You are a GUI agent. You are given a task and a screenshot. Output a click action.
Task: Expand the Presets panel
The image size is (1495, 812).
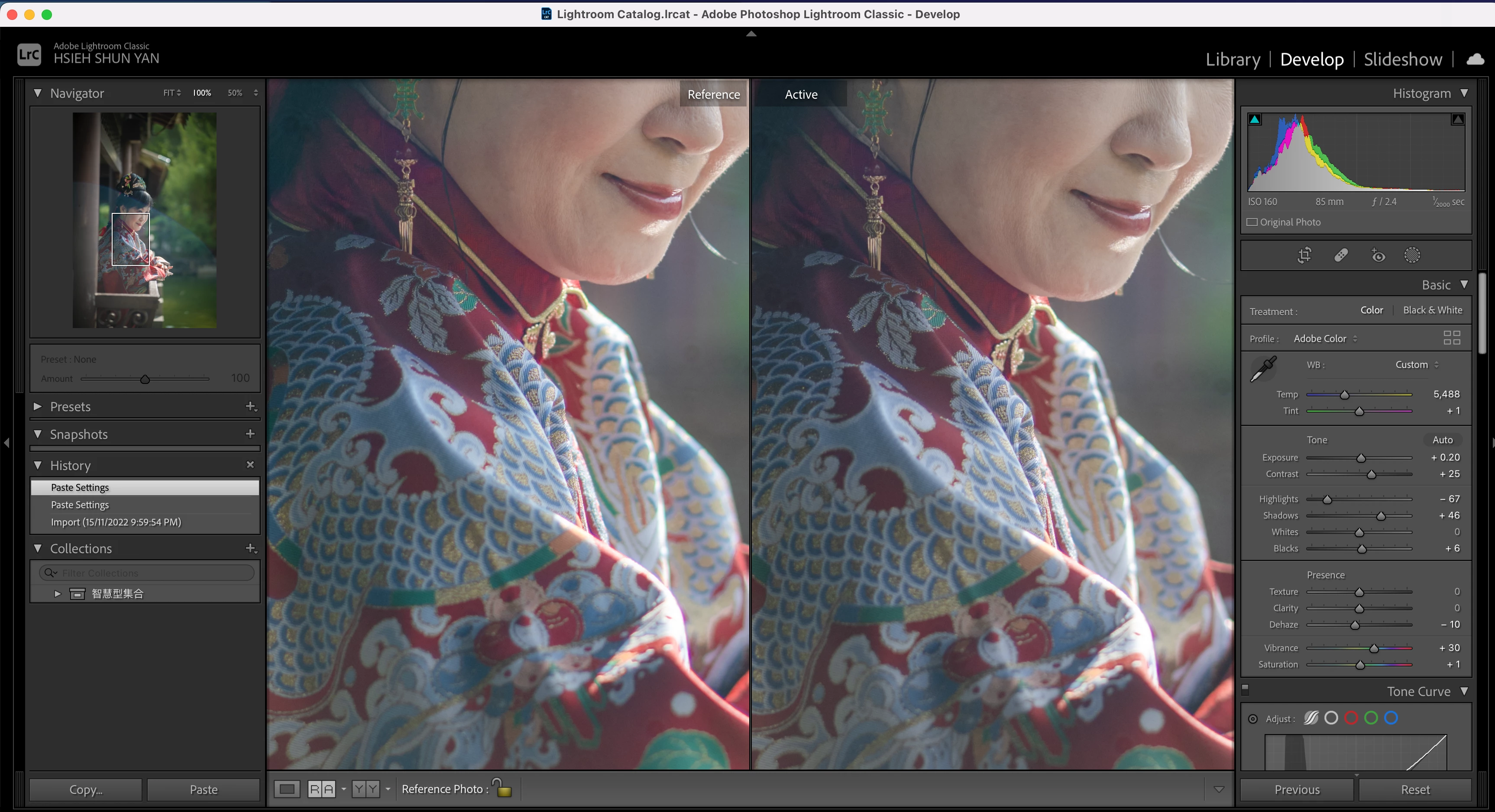tap(38, 406)
